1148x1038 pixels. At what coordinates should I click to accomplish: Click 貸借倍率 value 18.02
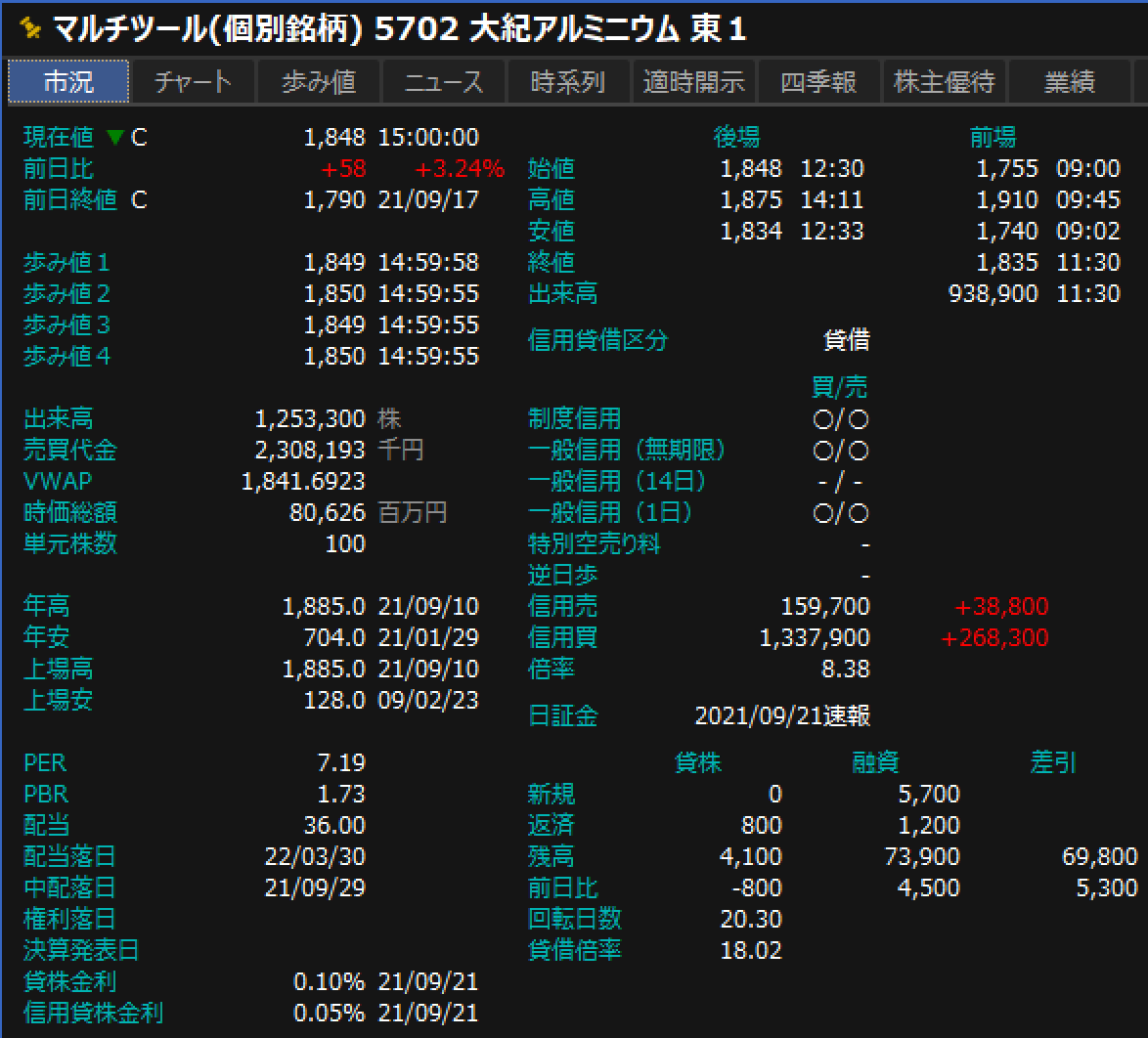click(x=751, y=950)
